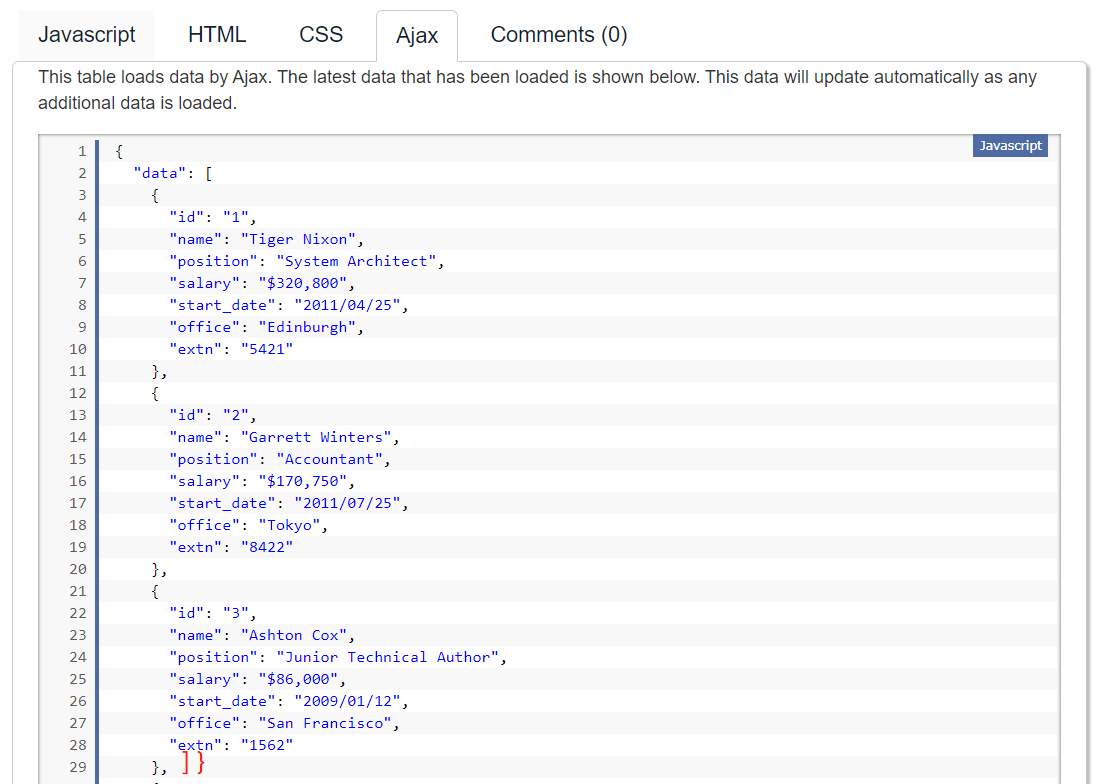Click the "Tiger Nixon" name value
Image resolution: width=1101 pixels, height=784 pixels.
coord(301,239)
